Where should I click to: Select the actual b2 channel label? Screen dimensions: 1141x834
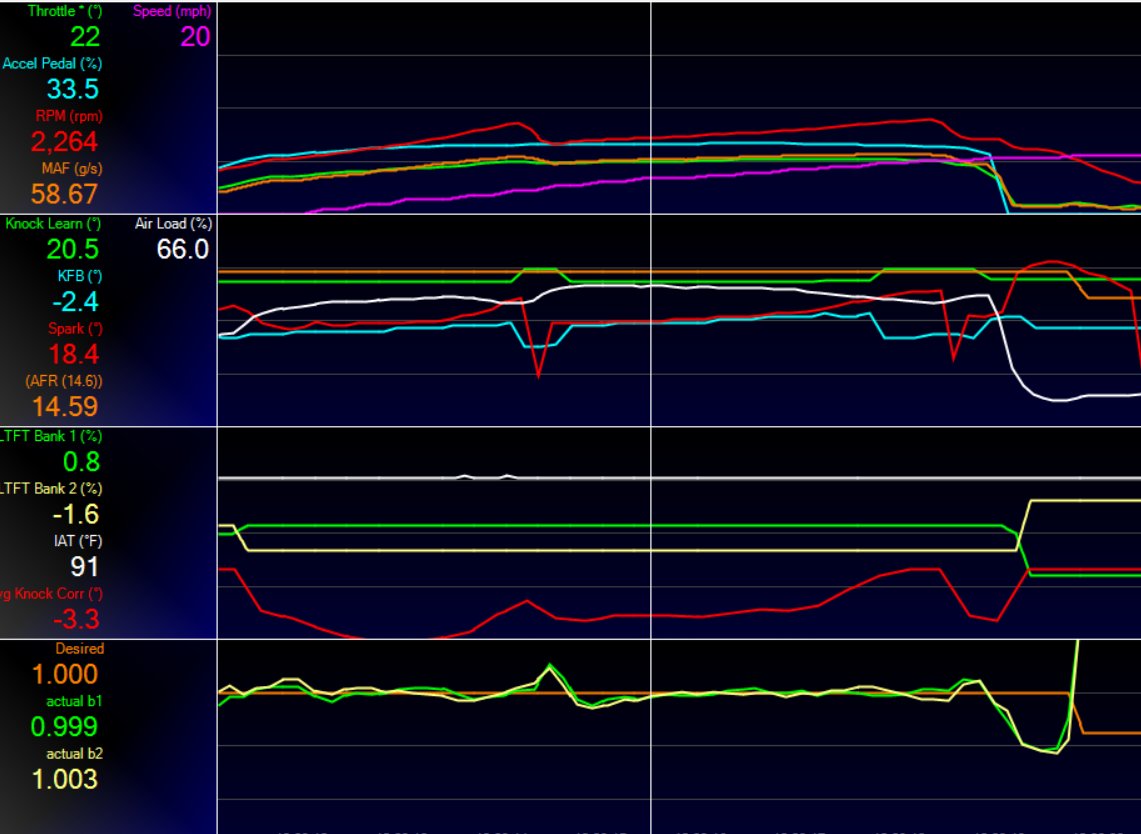coord(74,754)
